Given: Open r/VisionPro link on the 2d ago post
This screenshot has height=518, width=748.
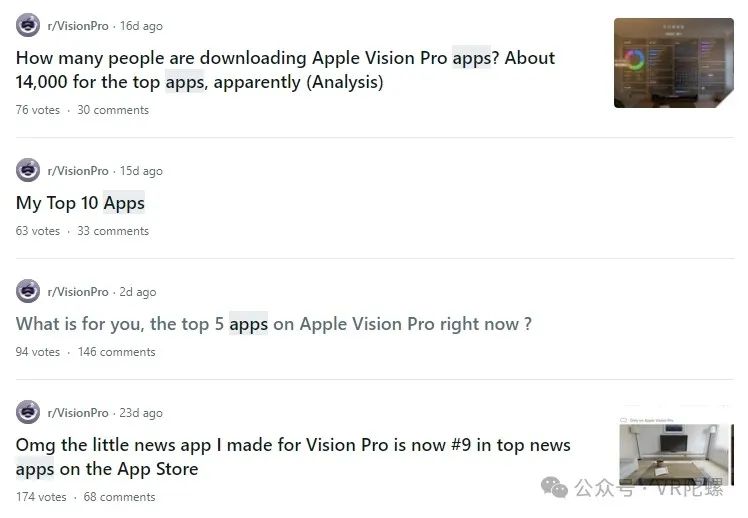Looking at the screenshot, I should pos(78,292).
